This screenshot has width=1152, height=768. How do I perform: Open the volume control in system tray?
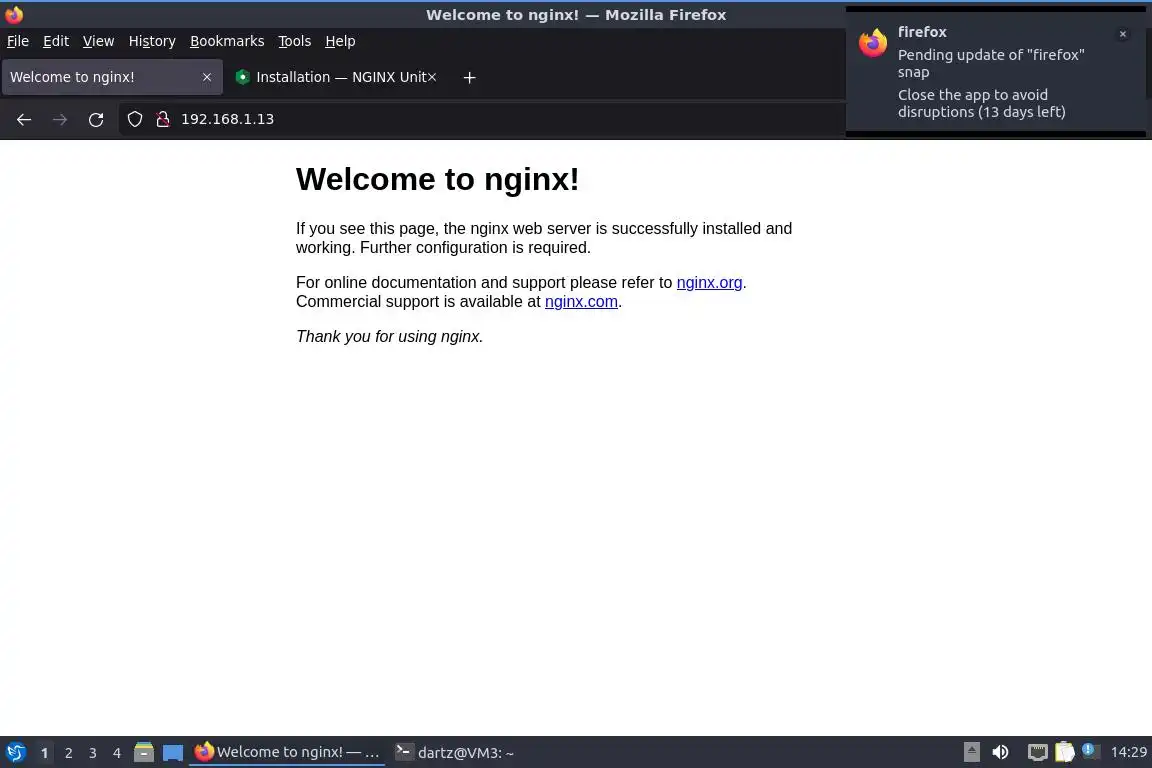click(x=1000, y=752)
